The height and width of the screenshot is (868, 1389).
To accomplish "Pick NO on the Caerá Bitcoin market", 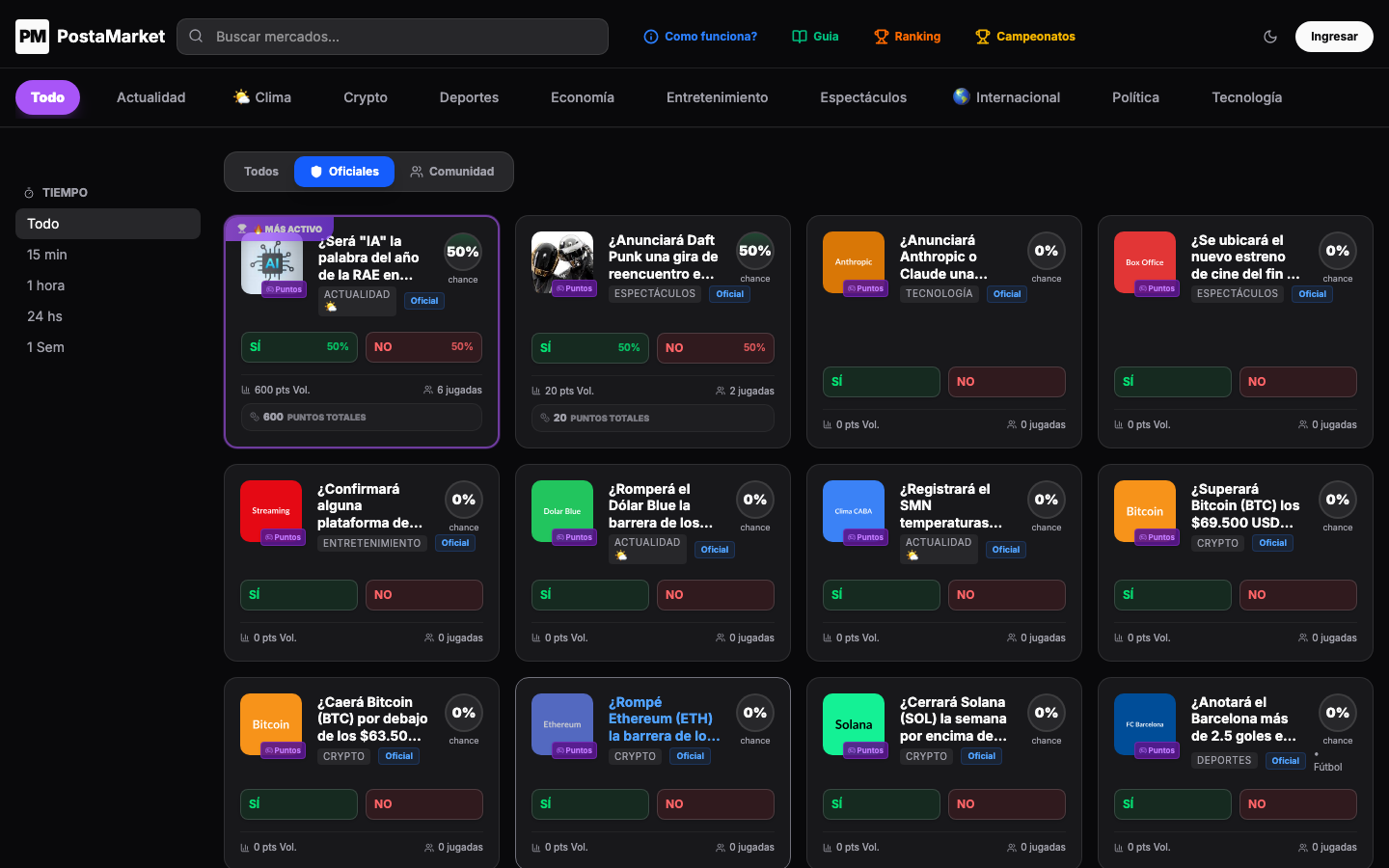I will tap(424, 804).
